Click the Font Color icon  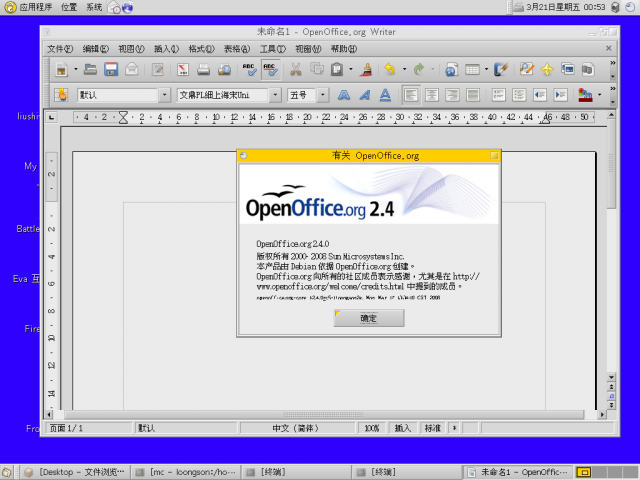585,95
